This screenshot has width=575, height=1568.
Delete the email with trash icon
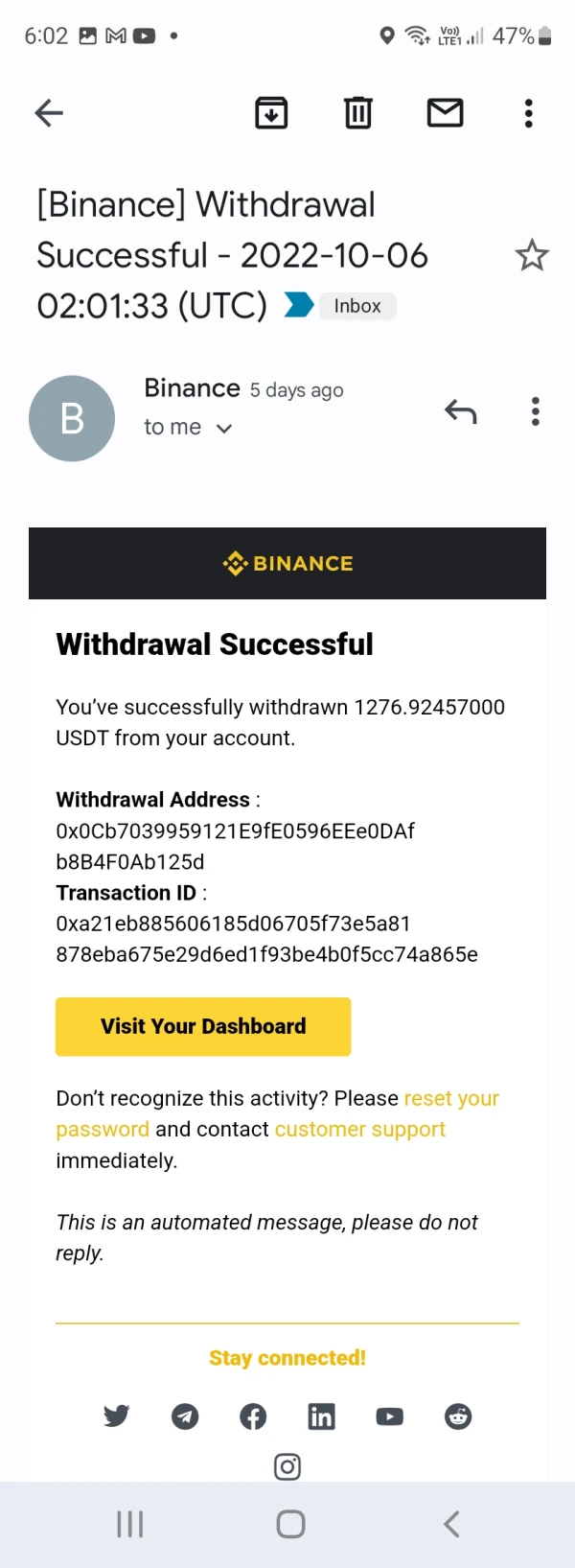click(358, 113)
